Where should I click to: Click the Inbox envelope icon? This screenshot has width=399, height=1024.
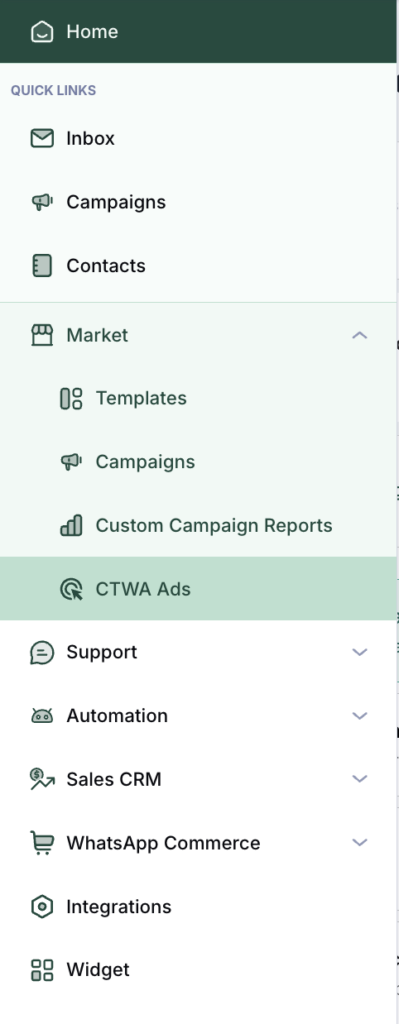42,138
